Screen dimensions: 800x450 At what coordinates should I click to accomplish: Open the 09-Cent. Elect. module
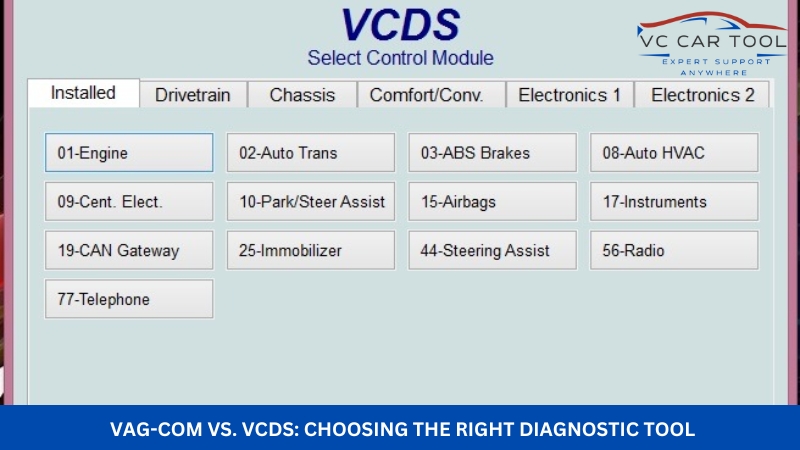click(129, 201)
